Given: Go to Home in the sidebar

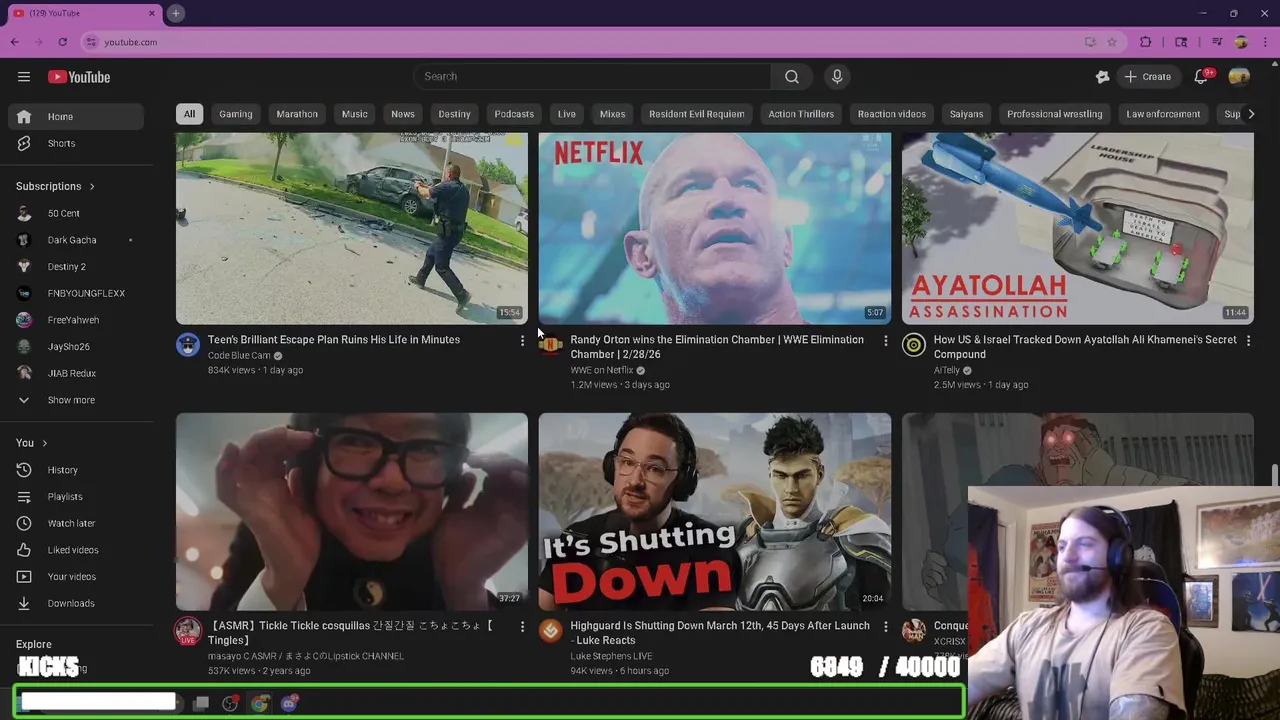Looking at the screenshot, I should point(75,117).
